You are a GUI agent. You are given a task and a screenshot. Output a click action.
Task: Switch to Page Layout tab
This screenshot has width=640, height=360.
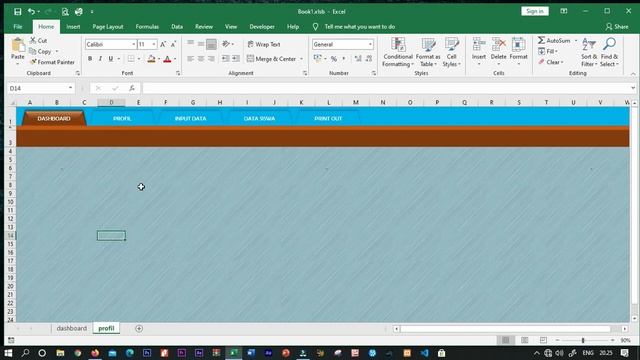point(108,27)
